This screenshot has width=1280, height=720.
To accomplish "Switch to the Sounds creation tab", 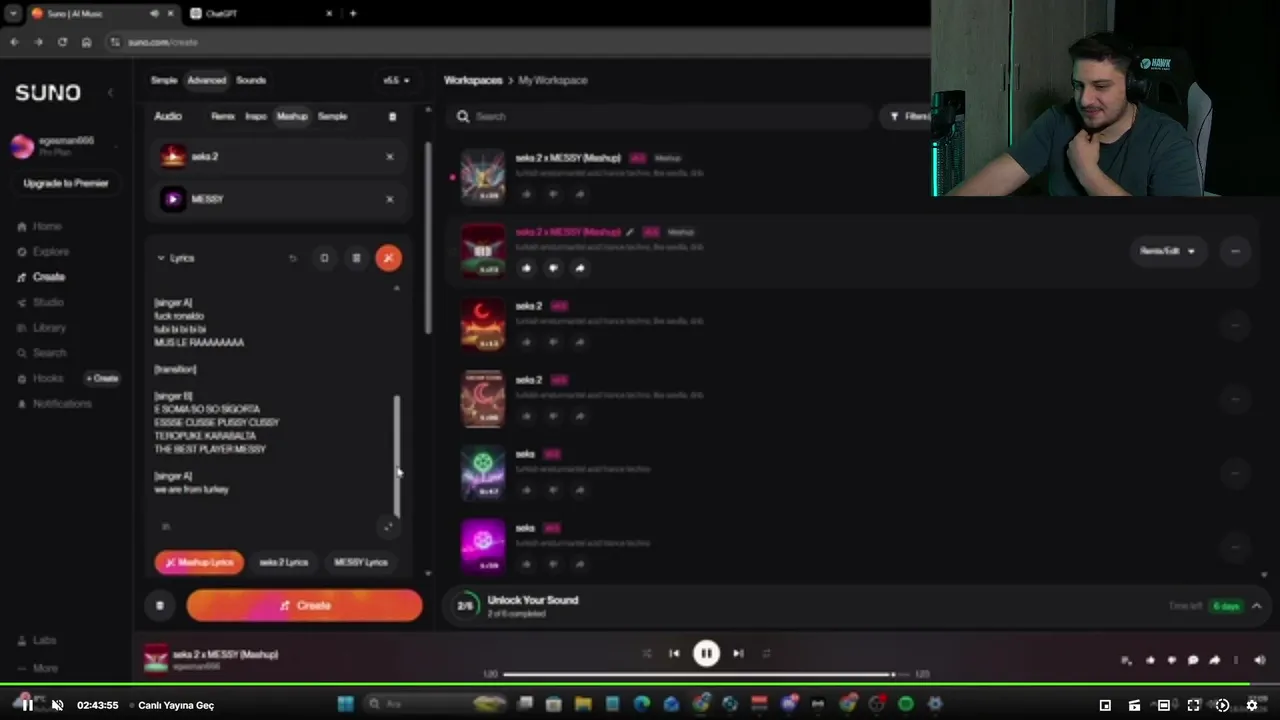I will [x=251, y=80].
